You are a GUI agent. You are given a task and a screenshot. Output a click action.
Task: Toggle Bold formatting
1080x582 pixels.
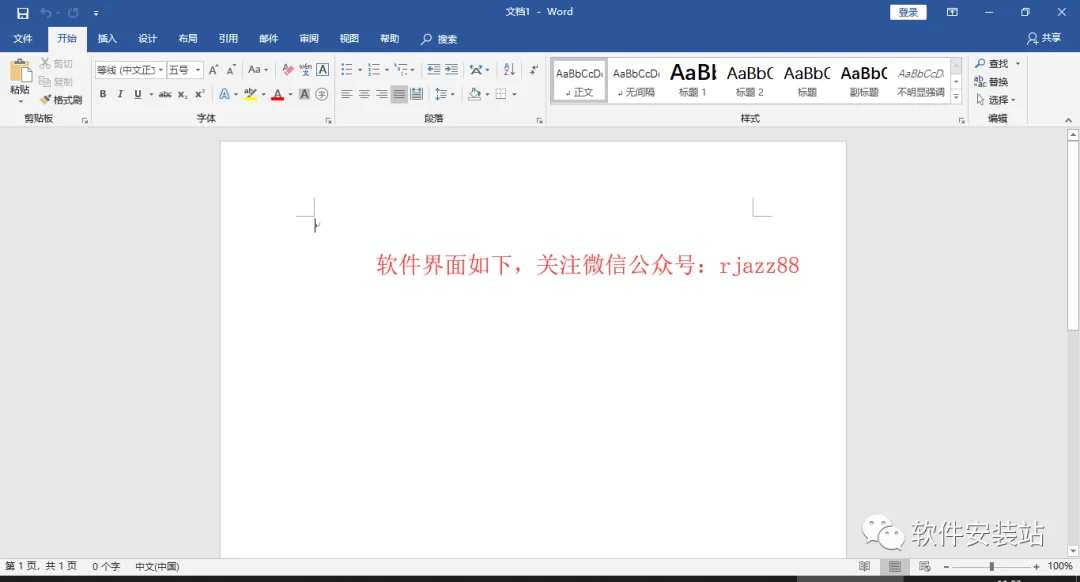(103, 94)
